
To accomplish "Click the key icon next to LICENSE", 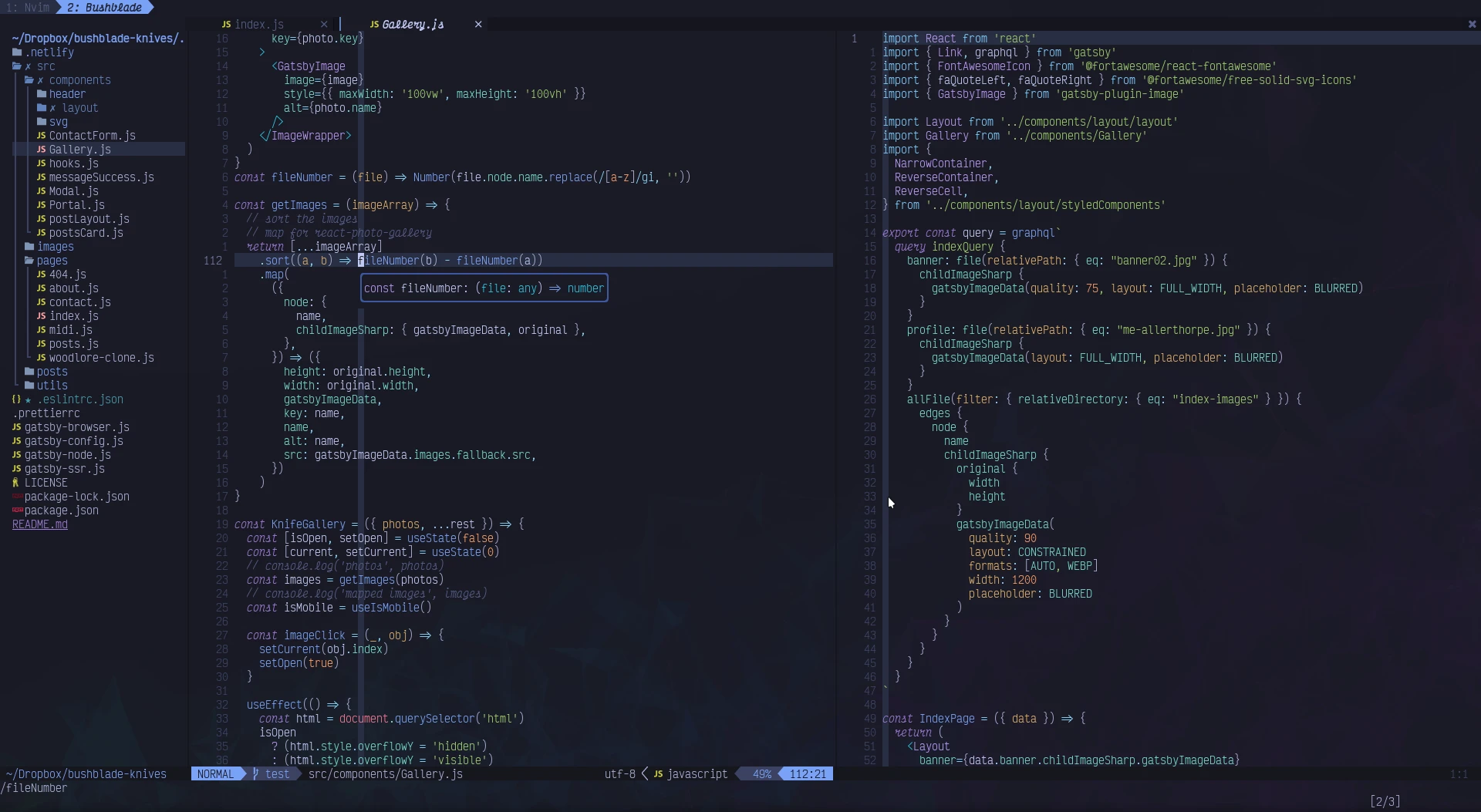I will click(x=15, y=483).
